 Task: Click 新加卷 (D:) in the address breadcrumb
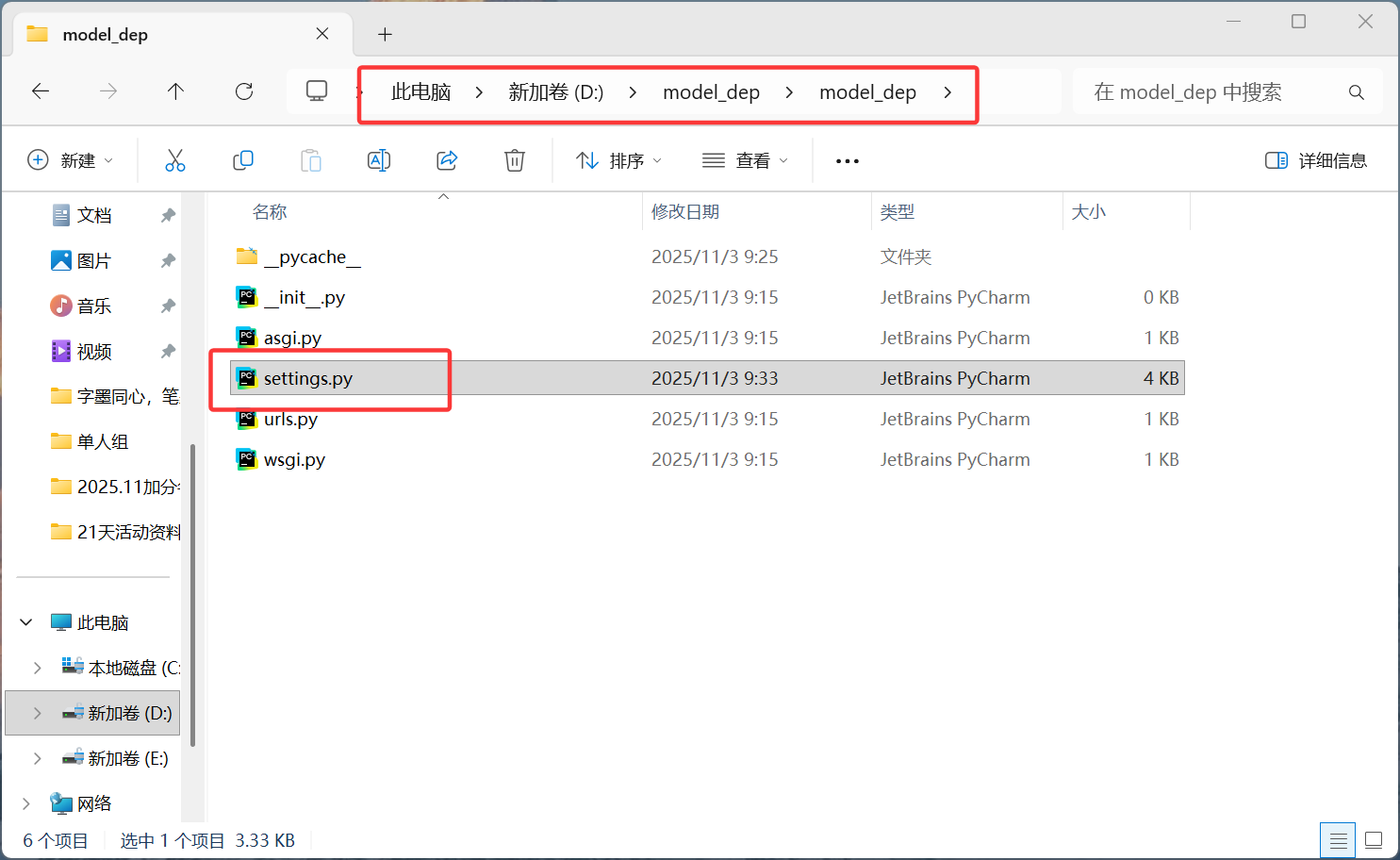tap(555, 92)
